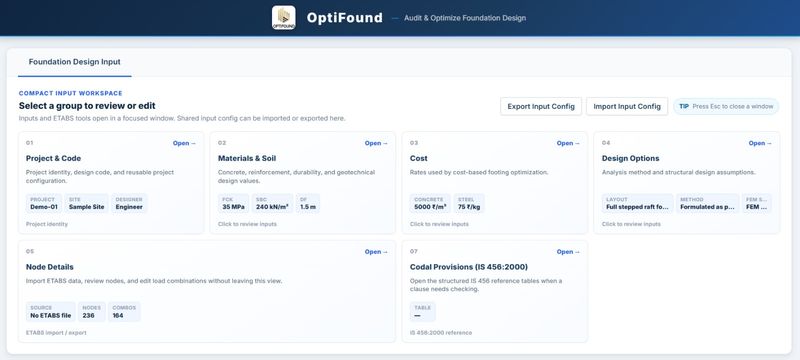Switch to Foundation Design Input tab
Viewport: 800px width, 360px height.
click(x=74, y=62)
